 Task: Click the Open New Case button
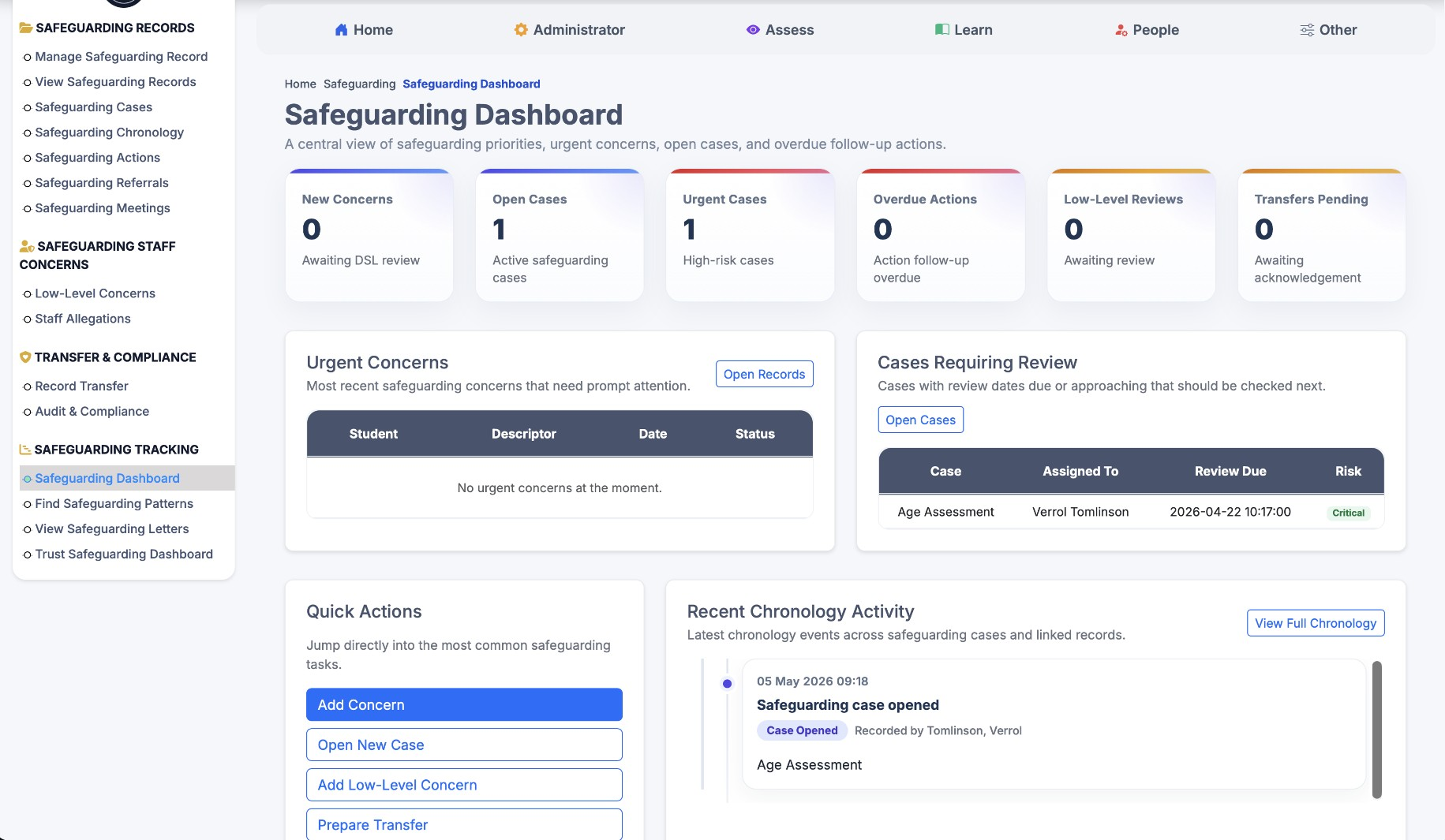464,745
